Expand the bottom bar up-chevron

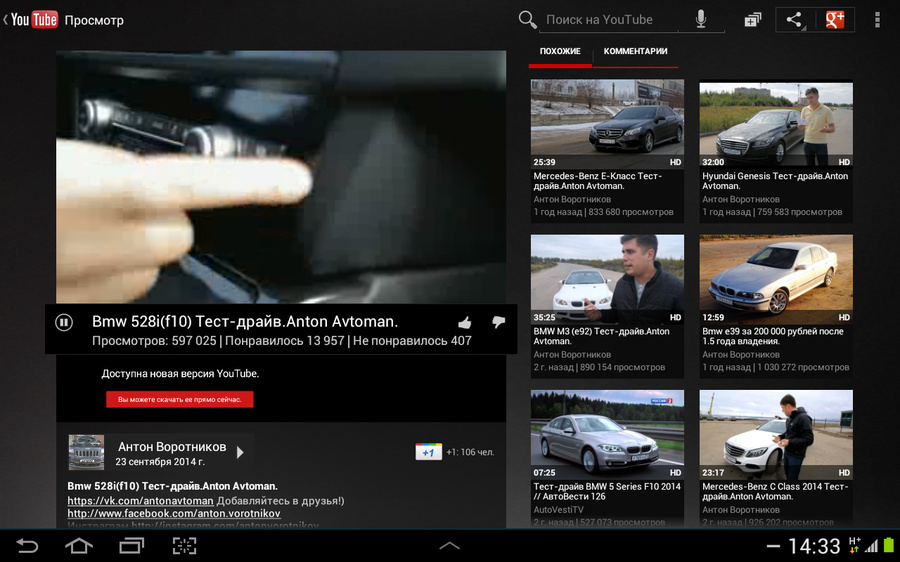(449, 546)
